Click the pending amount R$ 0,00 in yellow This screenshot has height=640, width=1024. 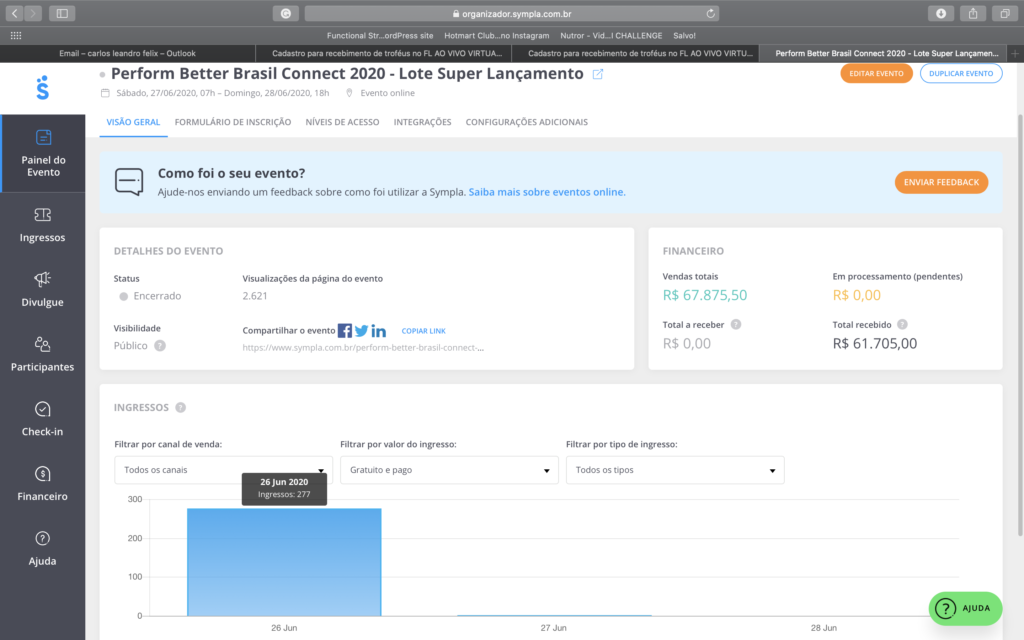[856, 295]
